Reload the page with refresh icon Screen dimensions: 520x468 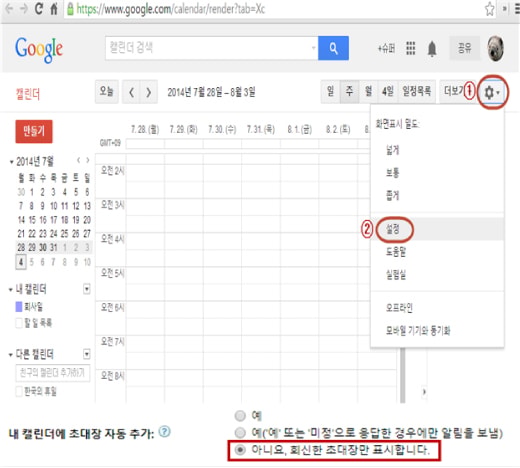click(39, 9)
